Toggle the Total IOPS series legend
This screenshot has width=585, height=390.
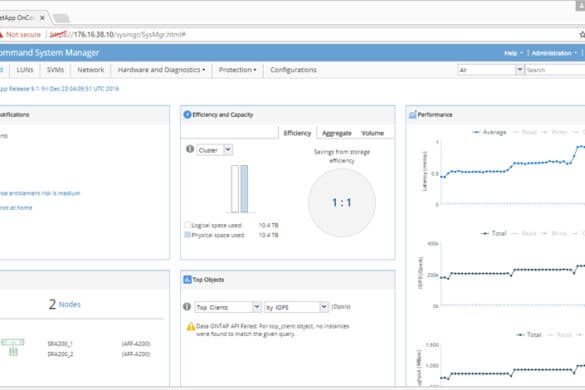(x=493, y=233)
